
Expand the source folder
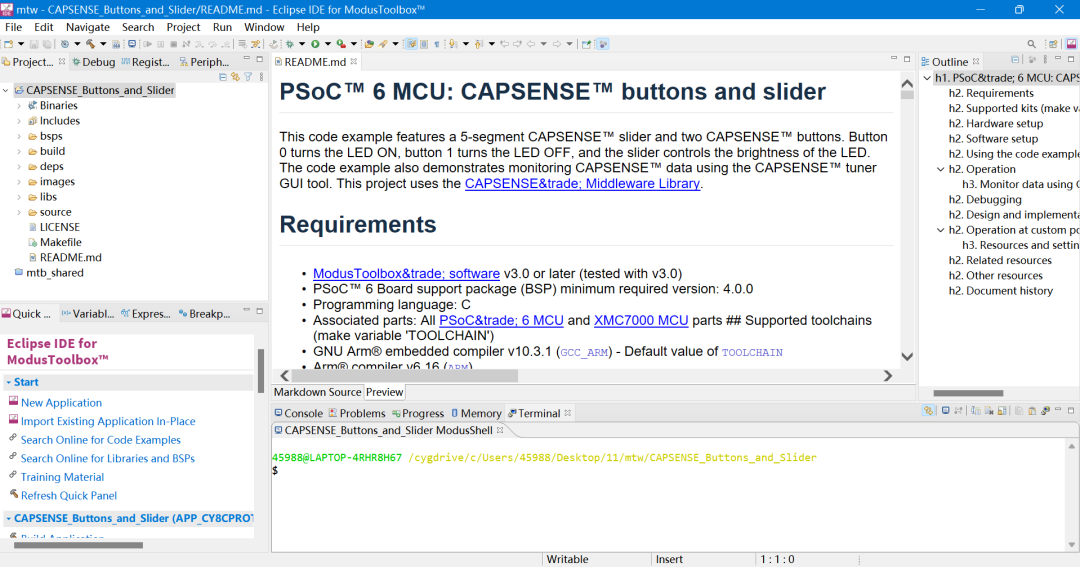click(19, 212)
